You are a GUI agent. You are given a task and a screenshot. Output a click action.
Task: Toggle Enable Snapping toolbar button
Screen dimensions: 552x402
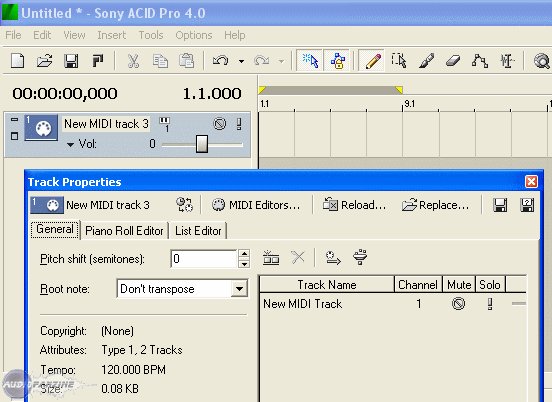coord(309,61)
